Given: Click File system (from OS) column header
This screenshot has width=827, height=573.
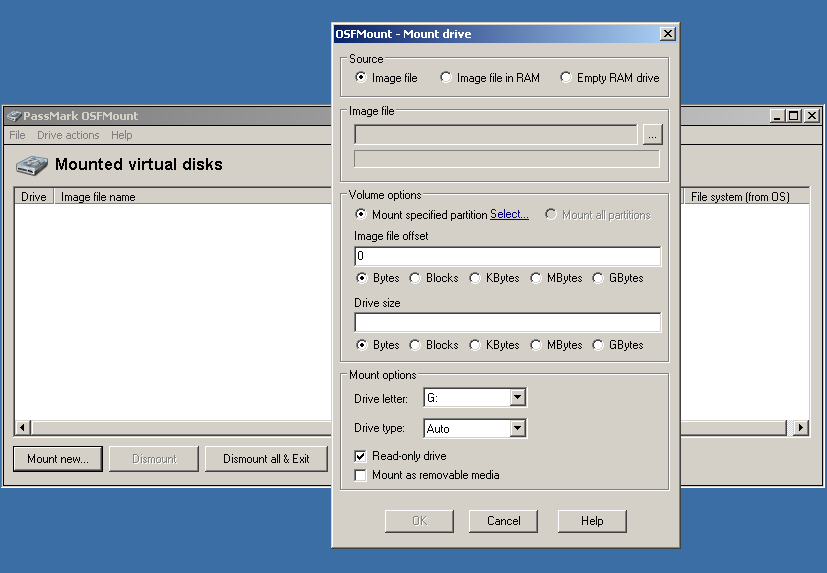Looking at the screenshot, I should point(745,197).
